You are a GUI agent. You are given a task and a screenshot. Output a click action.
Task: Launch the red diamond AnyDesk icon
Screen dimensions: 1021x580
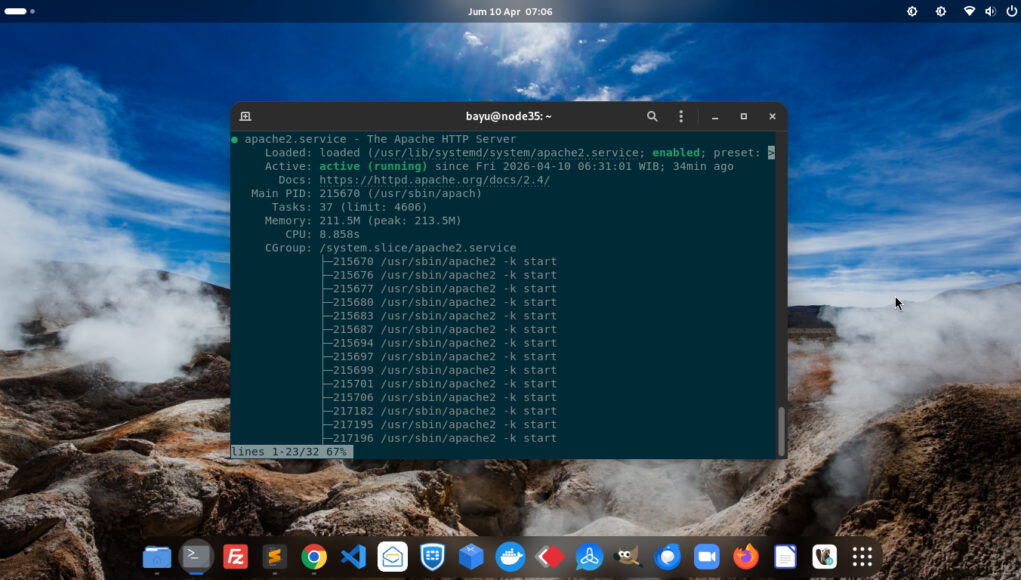tap(550, 557)
